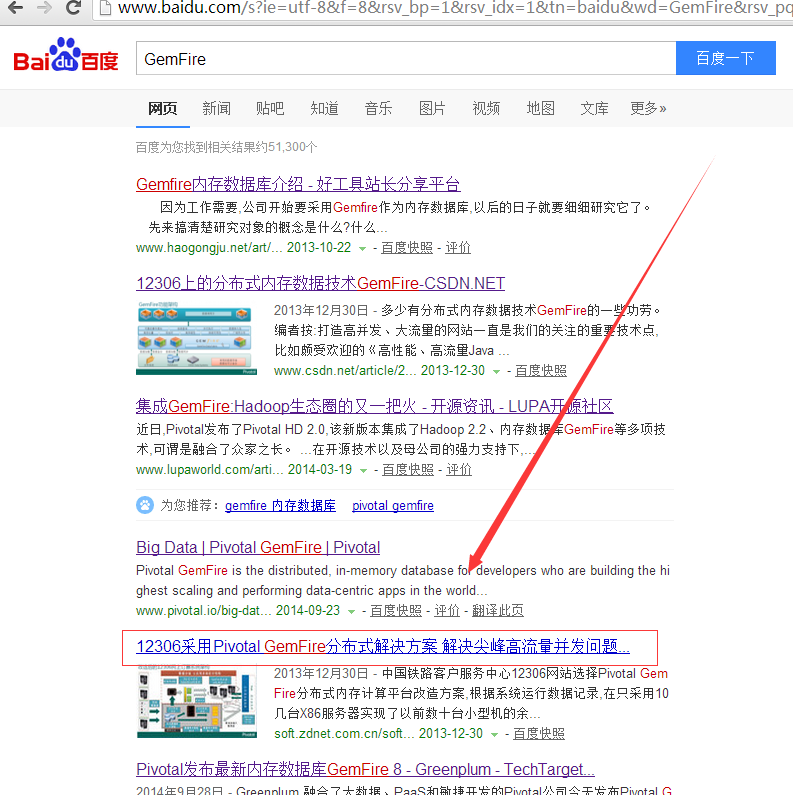Open 集成GemFire:Hadoop生态圈 LUPA link
The height and width of the screenshot is (795, 793).
pos(374,406)
